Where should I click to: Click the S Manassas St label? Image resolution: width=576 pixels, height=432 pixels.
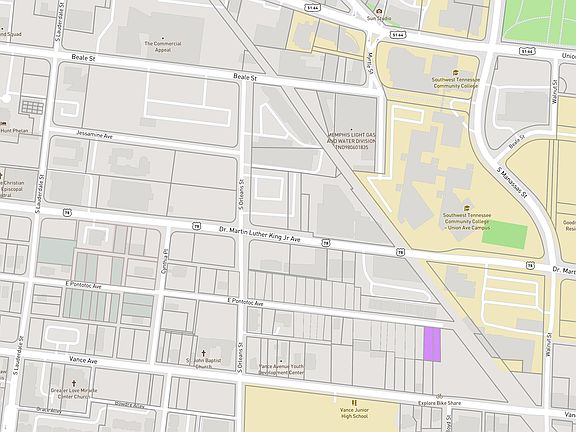pyautogui.click(x=512, y=183)
